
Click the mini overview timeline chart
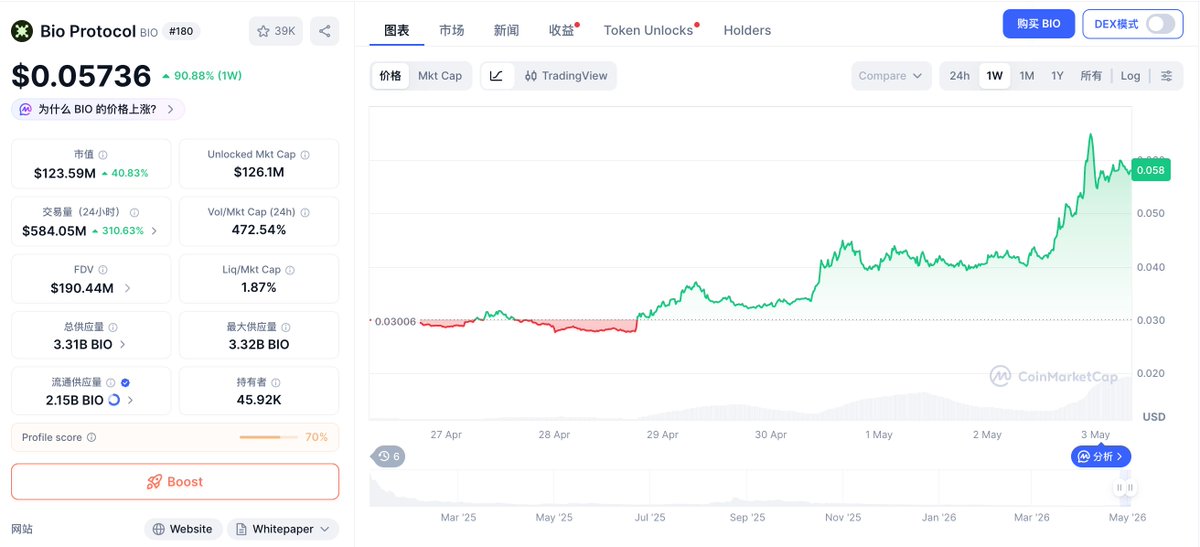pos(750,488)
